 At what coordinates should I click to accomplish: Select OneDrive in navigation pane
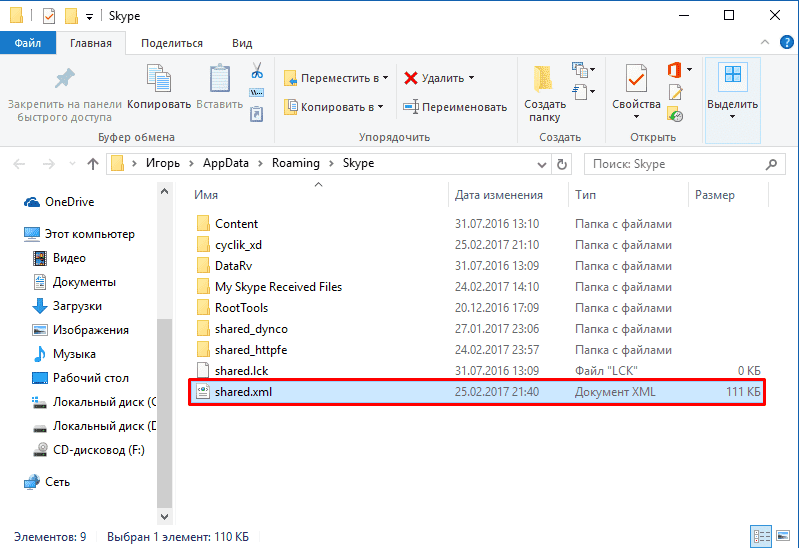click(59, 202)
